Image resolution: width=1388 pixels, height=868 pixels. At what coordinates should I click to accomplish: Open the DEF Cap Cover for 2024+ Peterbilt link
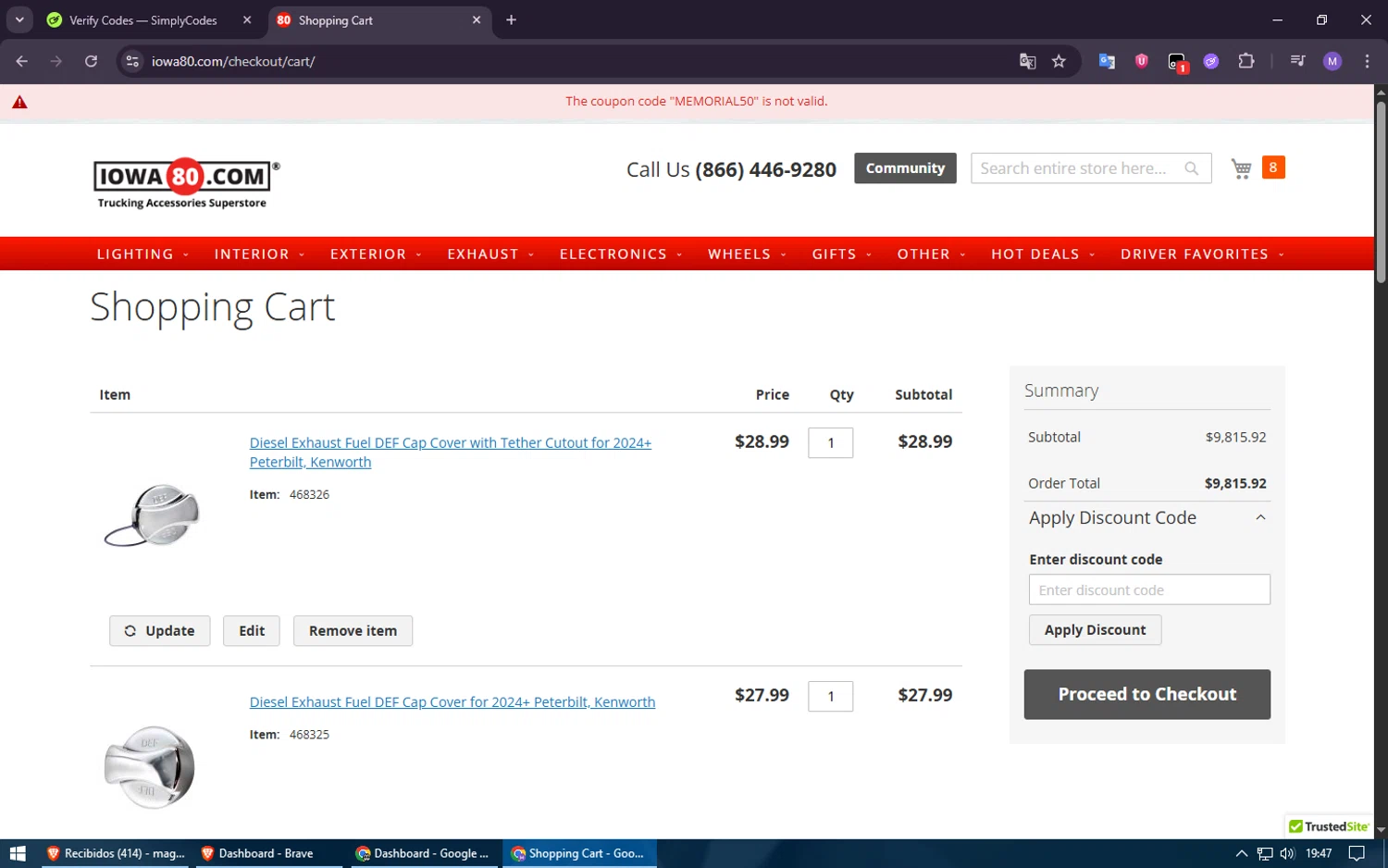point(452,702)
